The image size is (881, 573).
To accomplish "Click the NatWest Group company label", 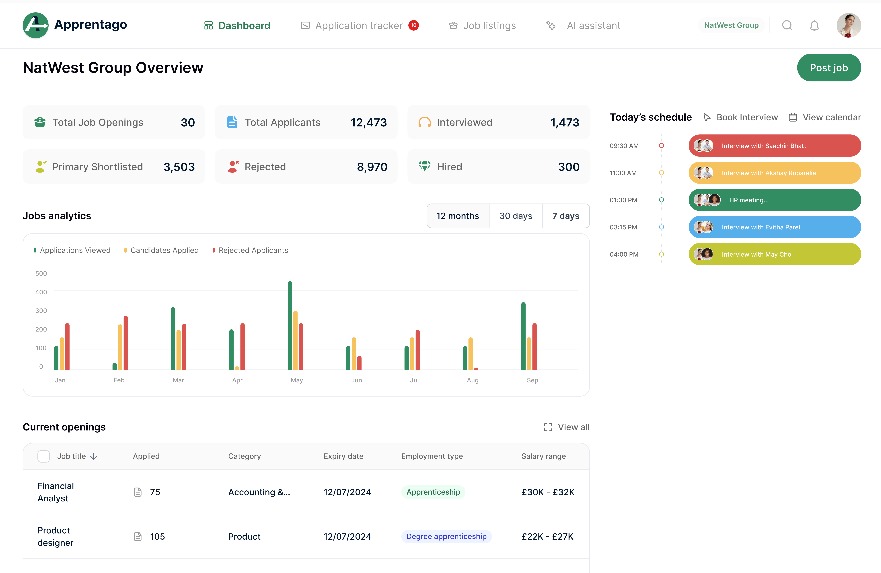I will (731, 25).
